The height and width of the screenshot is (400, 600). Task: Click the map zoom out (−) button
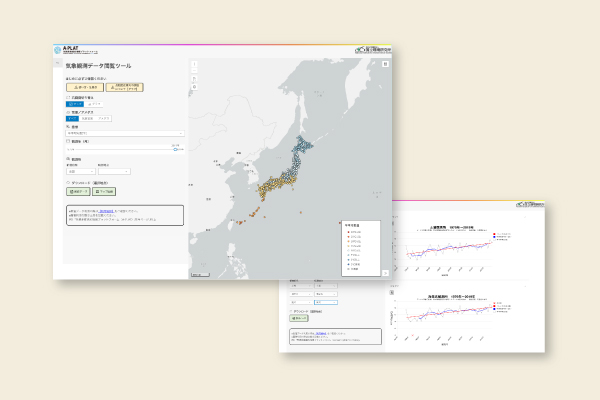click(x=194, y=73)
